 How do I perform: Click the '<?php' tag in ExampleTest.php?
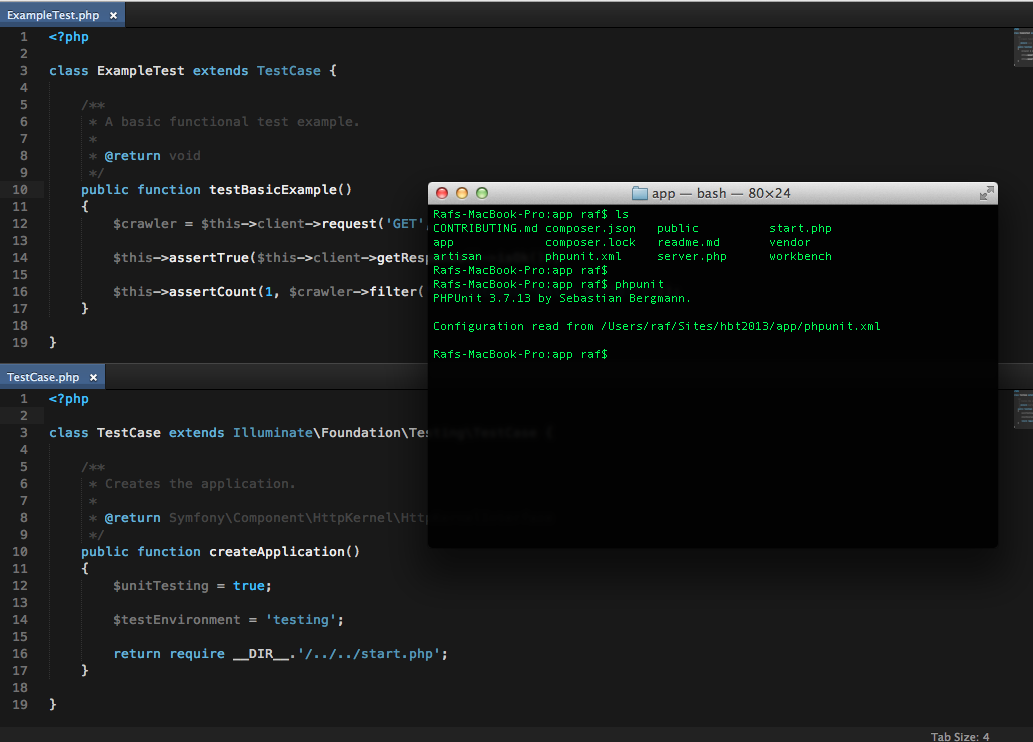click(69, 37)
